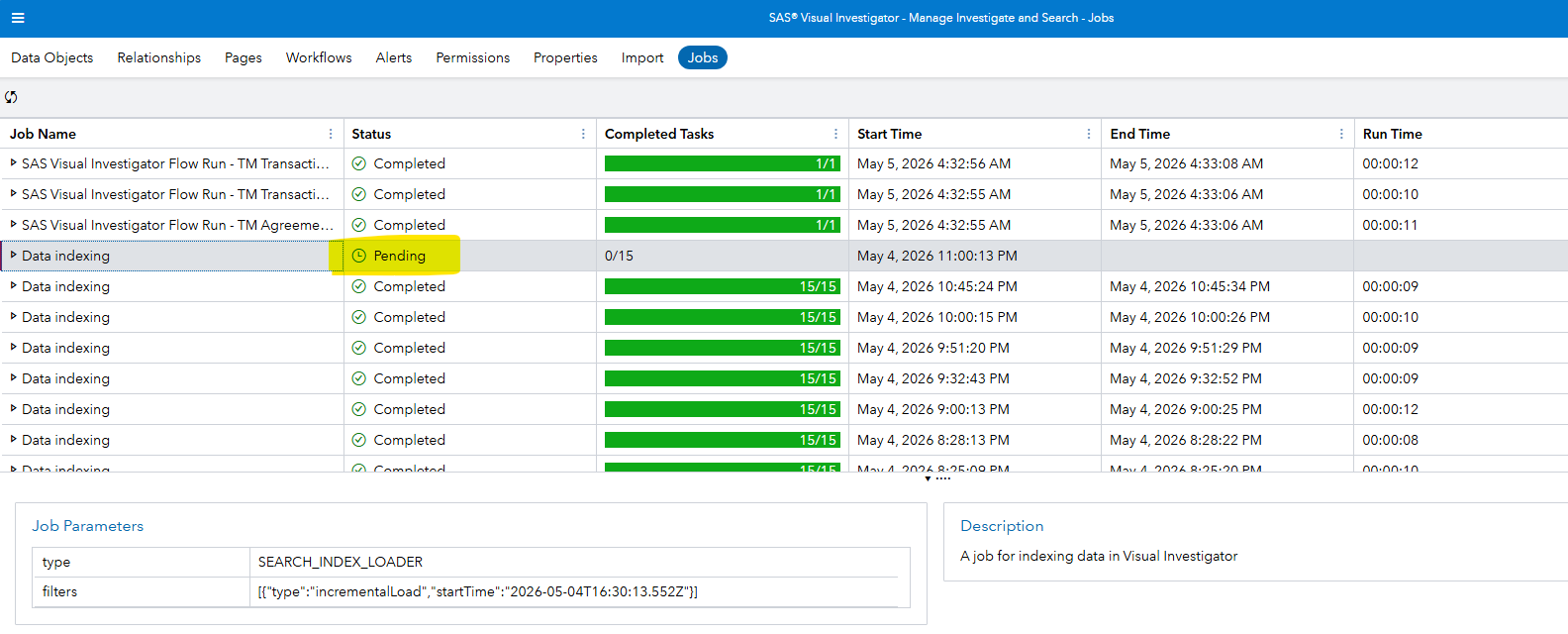Switch to the Data Objects tab

pyautogui.click(x=52, y=57)
